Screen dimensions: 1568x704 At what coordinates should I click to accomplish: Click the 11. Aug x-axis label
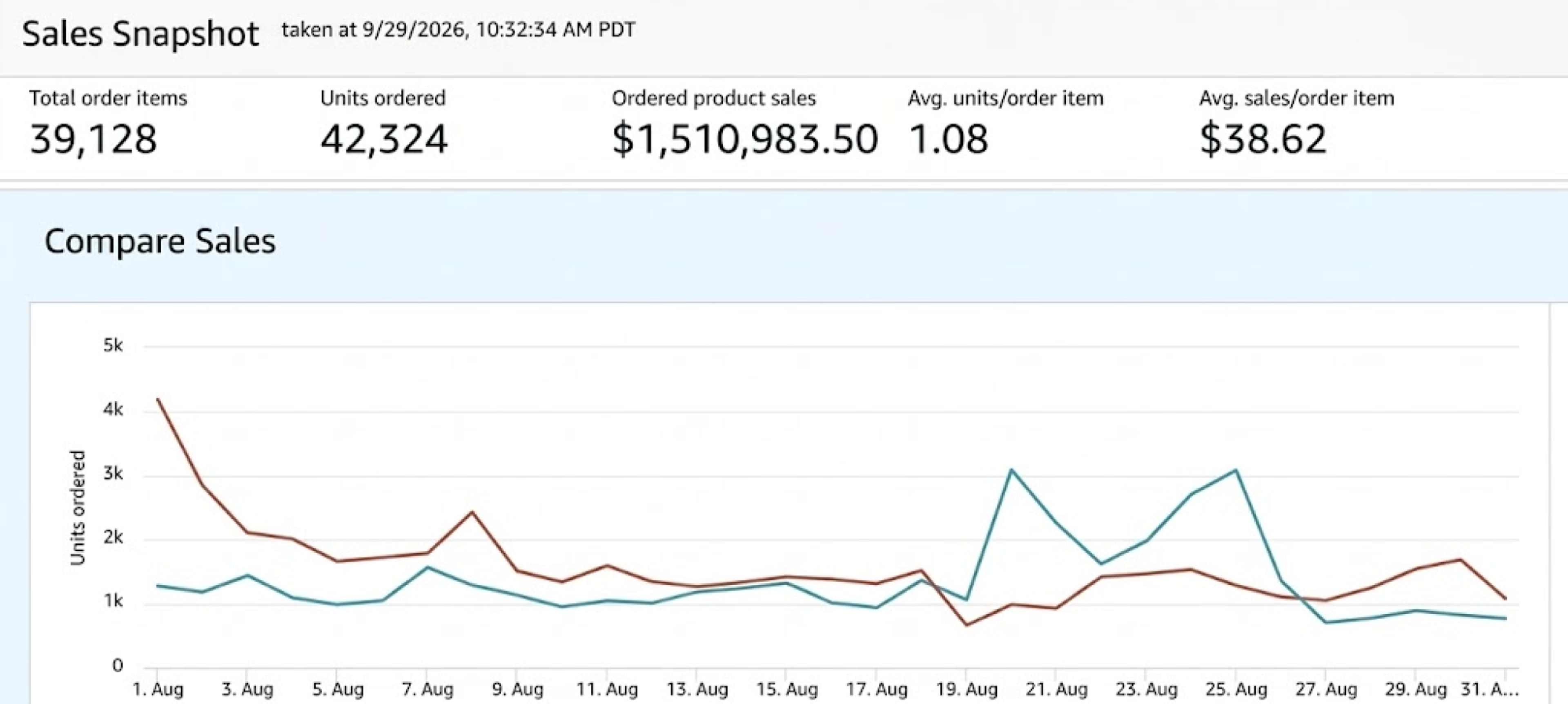607,690
